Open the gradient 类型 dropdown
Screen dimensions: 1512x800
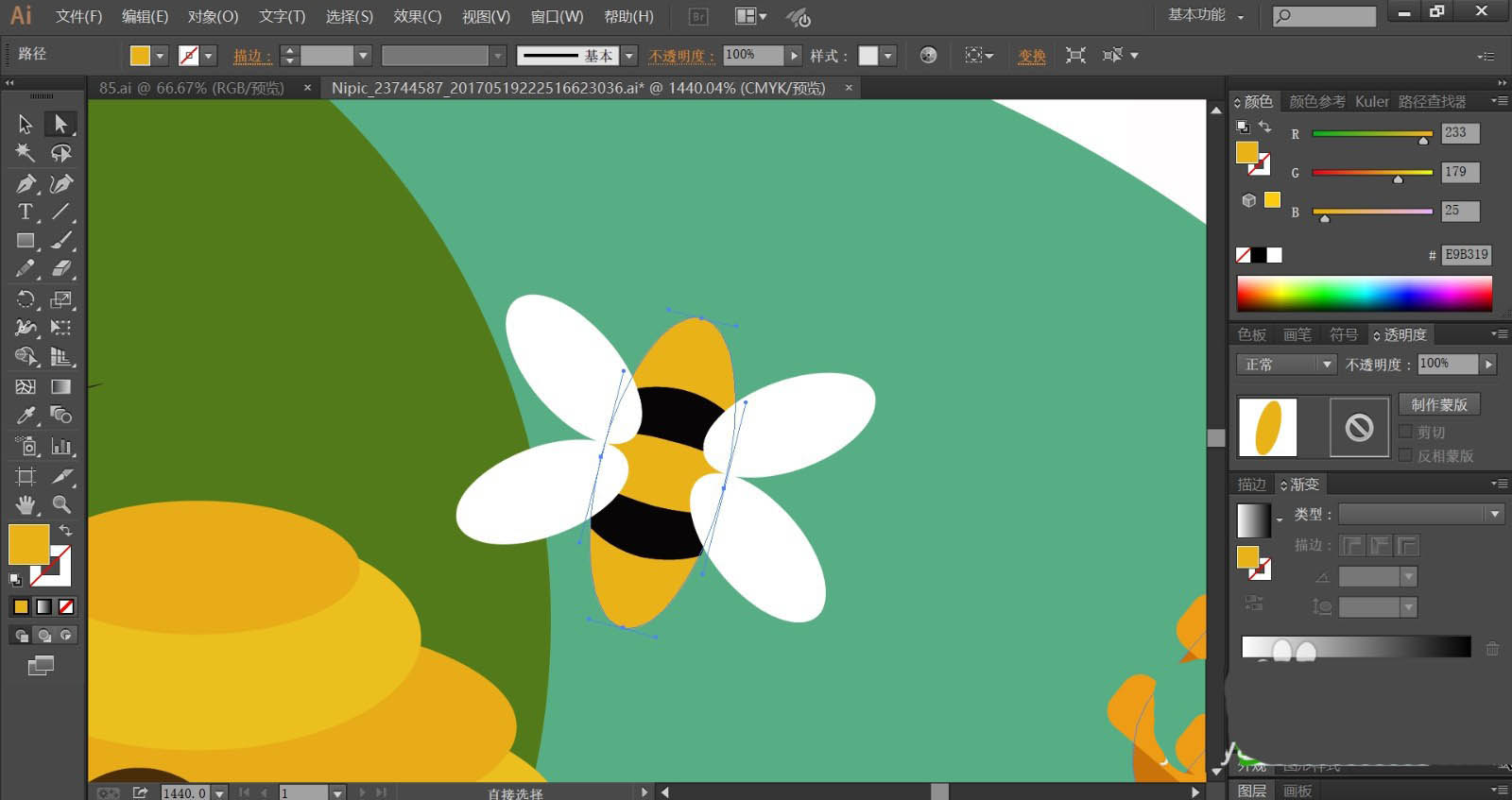pyautogui.click(x=1420, y=514)
